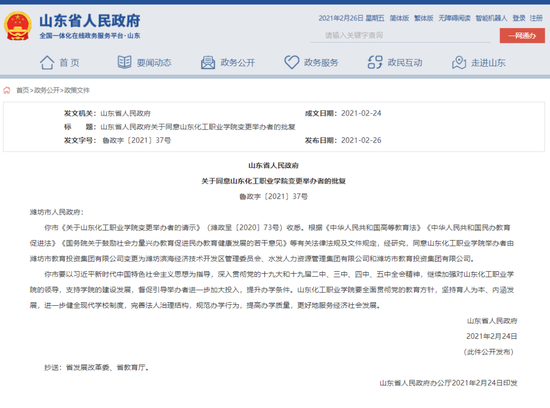Click the heart icon for 政务服务
Screen dimensions: 550x408
pyautogui.click(x=291, y=62)
